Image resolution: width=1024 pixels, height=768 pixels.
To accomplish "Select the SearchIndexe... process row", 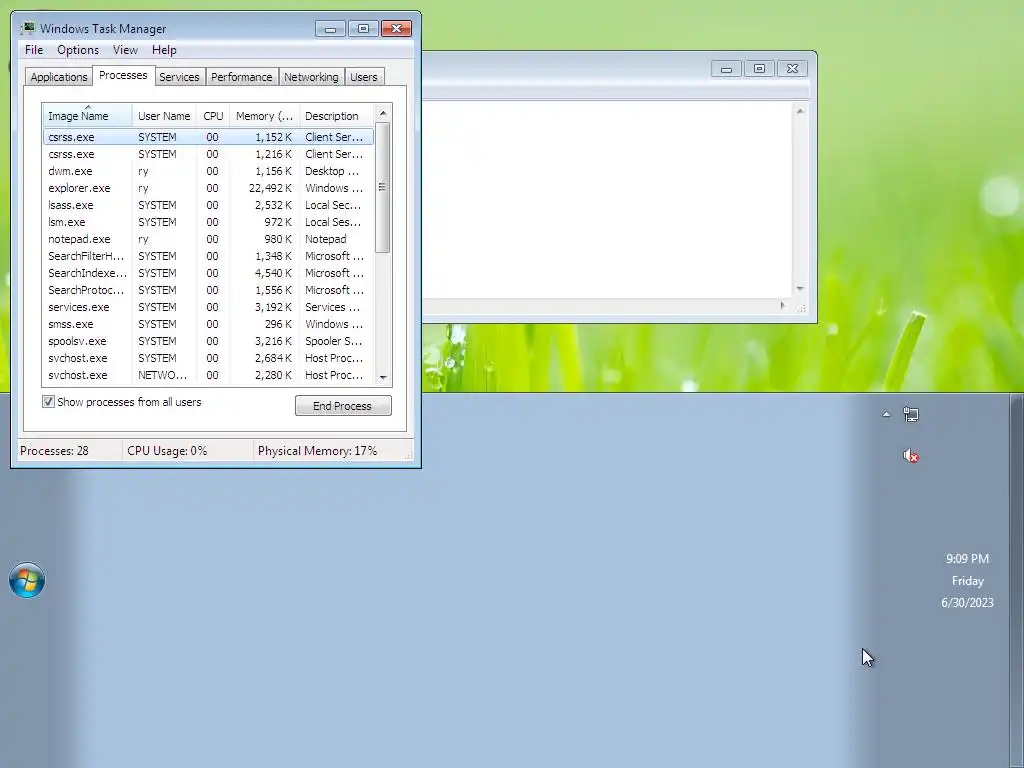I will [x=208, y=273].
